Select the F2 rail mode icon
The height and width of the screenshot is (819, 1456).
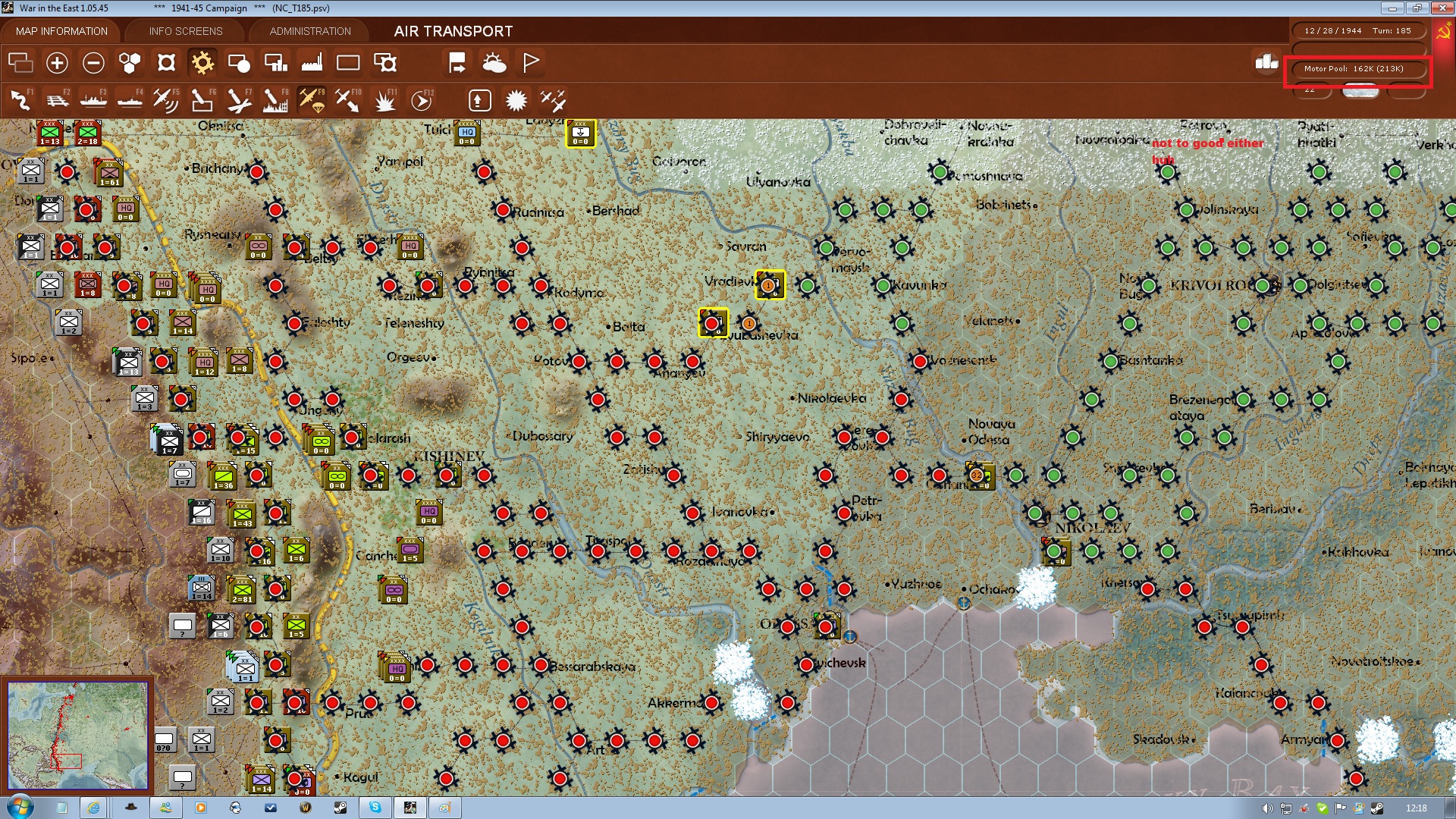[x=57, y=100]
